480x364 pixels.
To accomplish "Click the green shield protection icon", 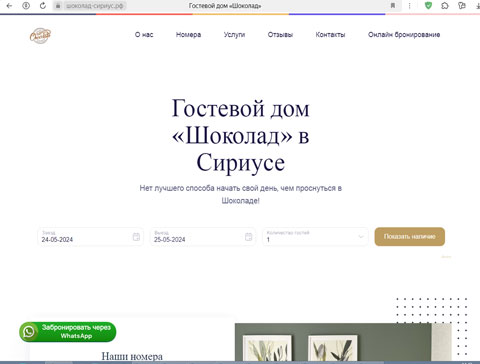I will (x=428, y=5).
